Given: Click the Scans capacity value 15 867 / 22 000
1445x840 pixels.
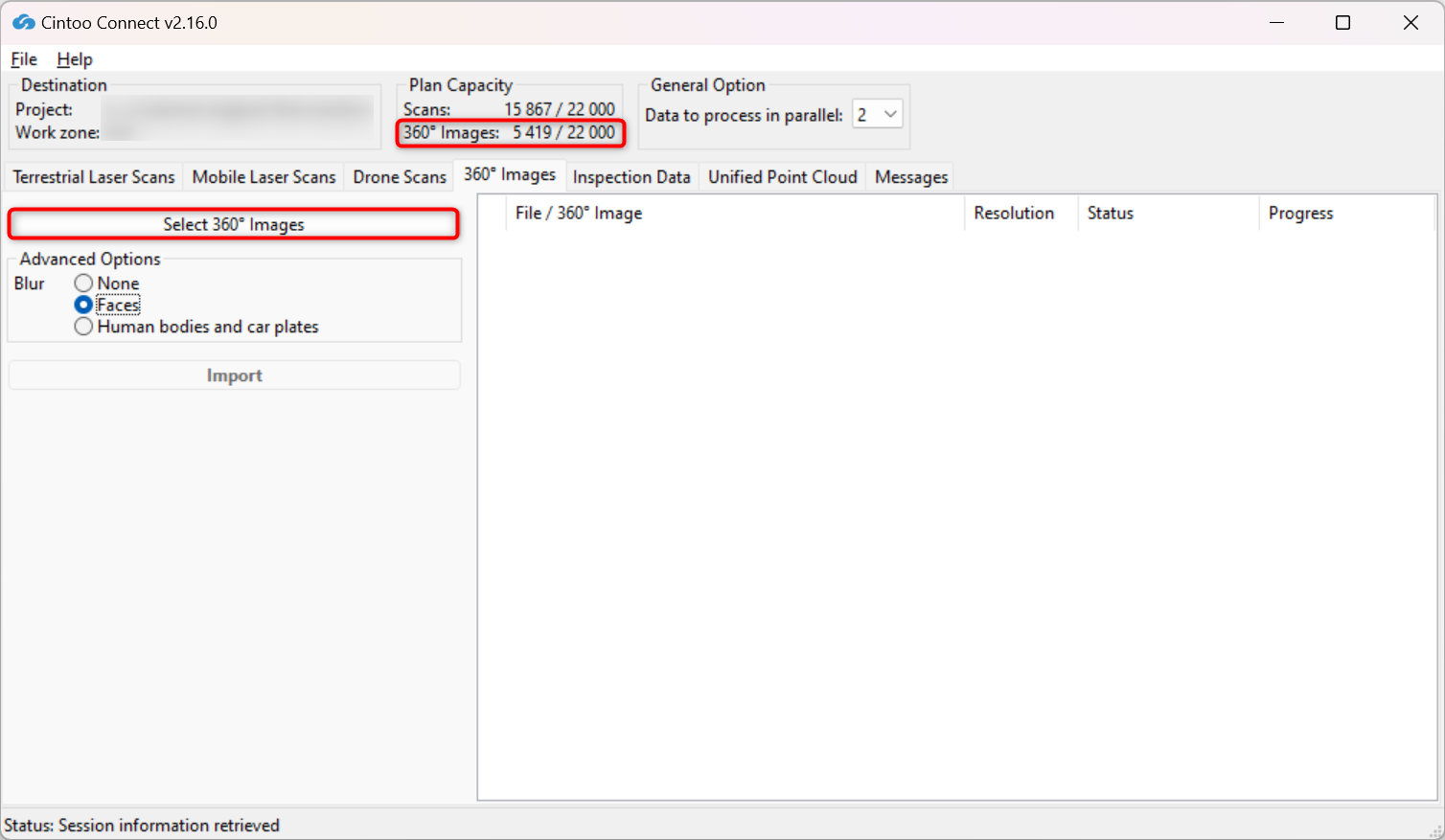Looking at the screenshot, I should click(x=560, y=109).
